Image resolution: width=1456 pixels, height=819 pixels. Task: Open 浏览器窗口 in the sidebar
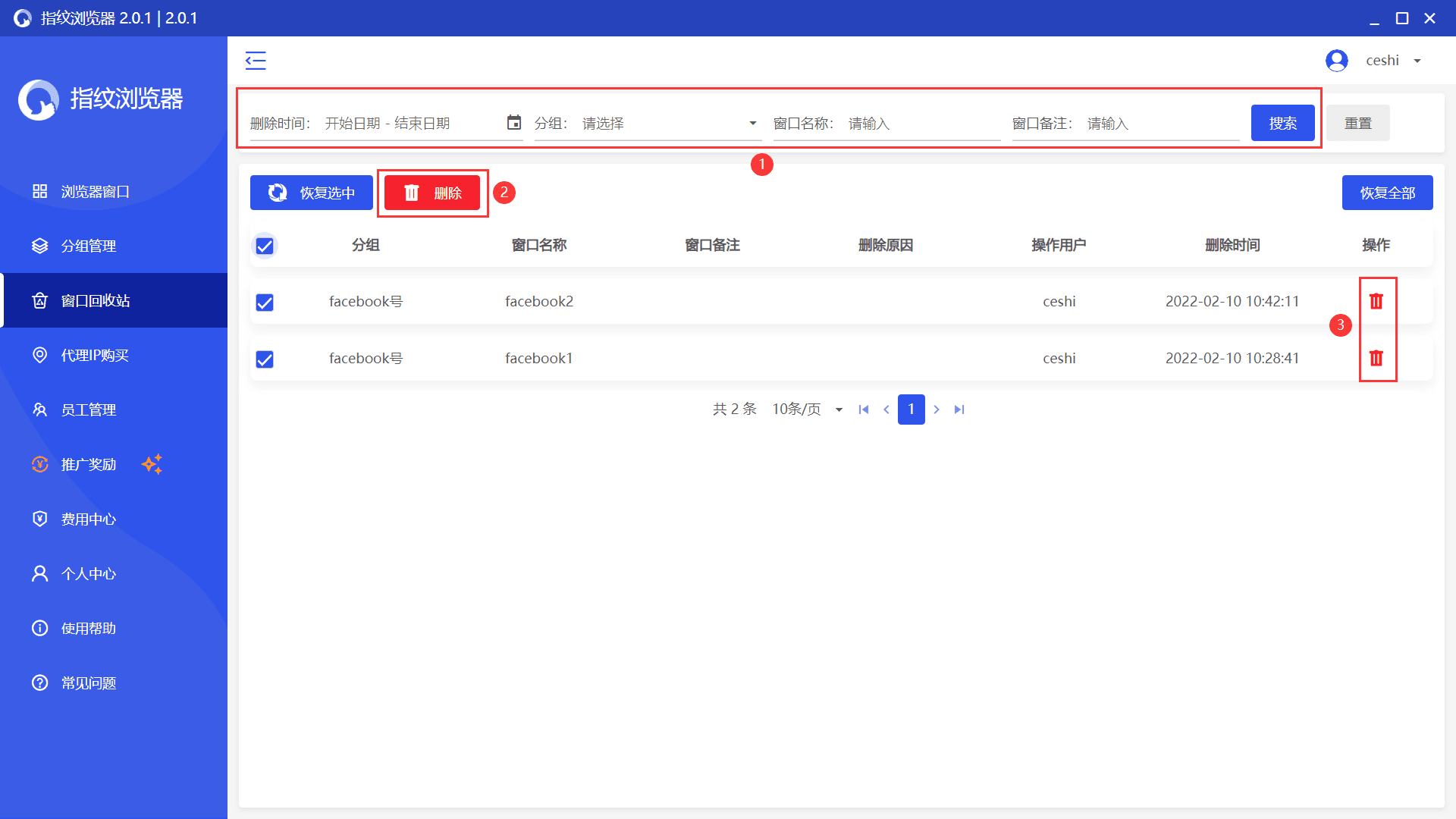pyautogui.click(x=96, y=192)
